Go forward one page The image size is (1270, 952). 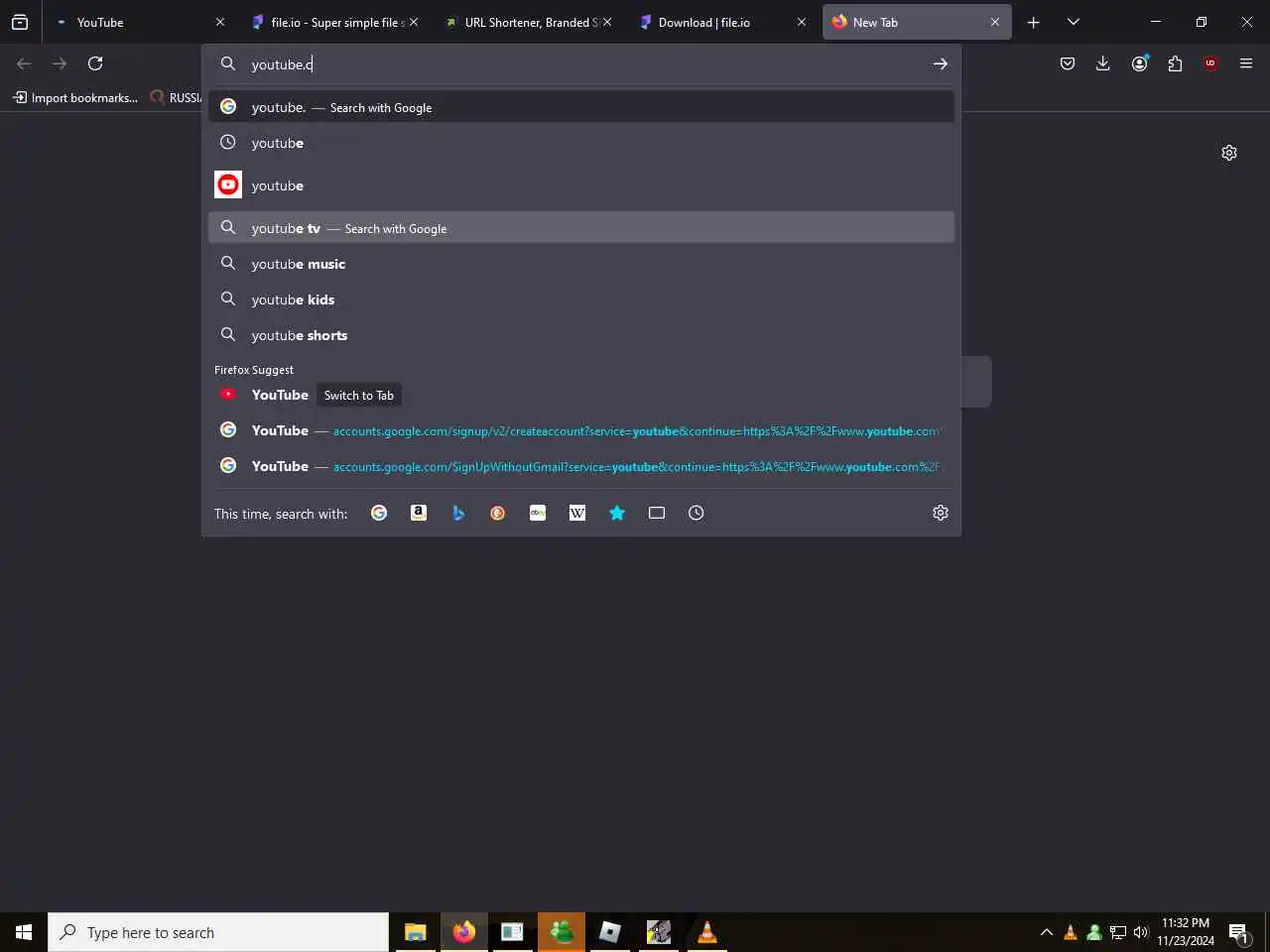[60, 63]
